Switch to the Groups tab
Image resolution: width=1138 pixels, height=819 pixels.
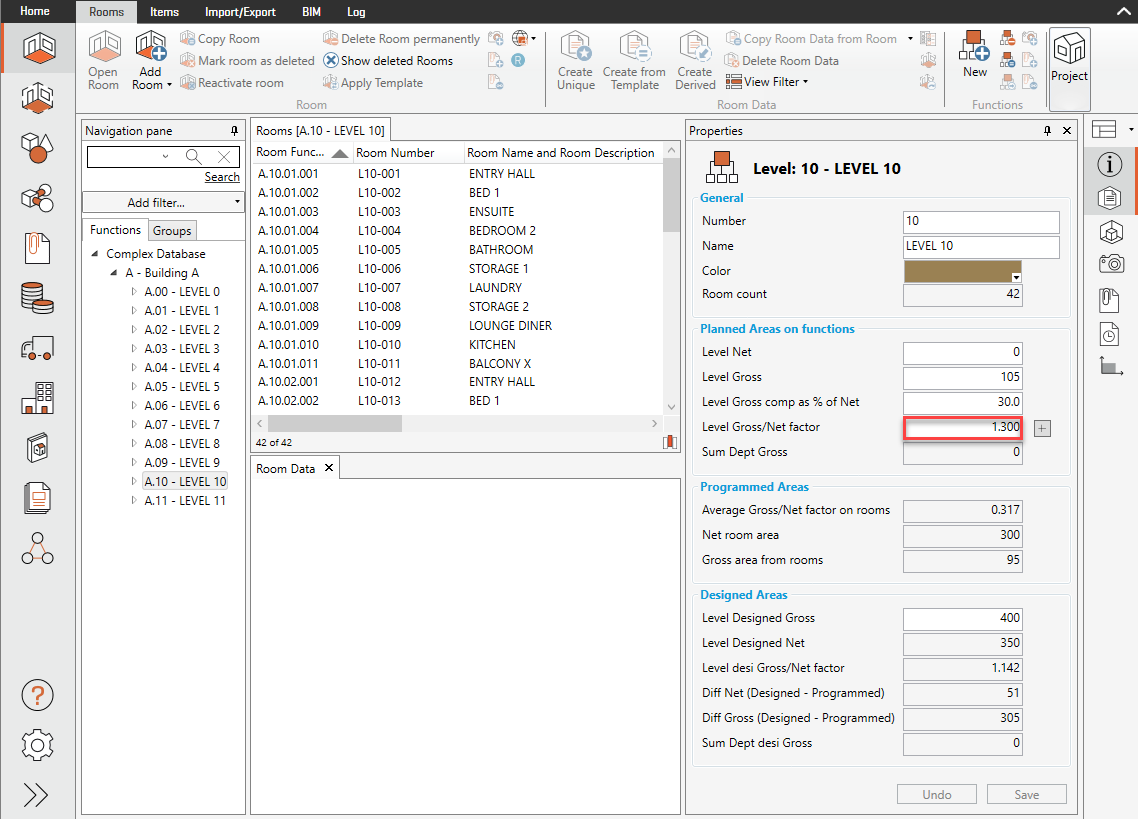coord(172,230)
